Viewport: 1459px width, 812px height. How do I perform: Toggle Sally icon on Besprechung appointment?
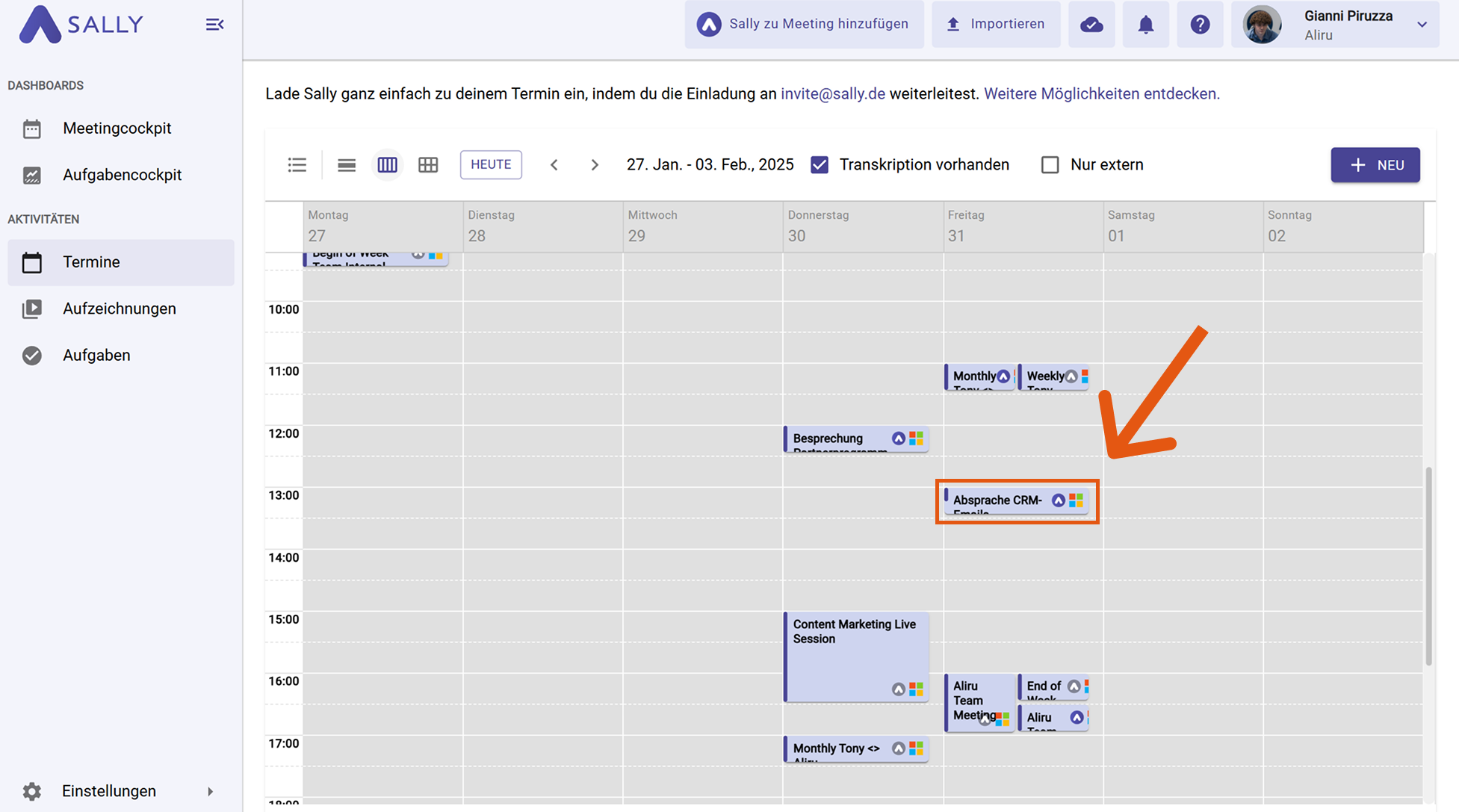pos(899,438)
